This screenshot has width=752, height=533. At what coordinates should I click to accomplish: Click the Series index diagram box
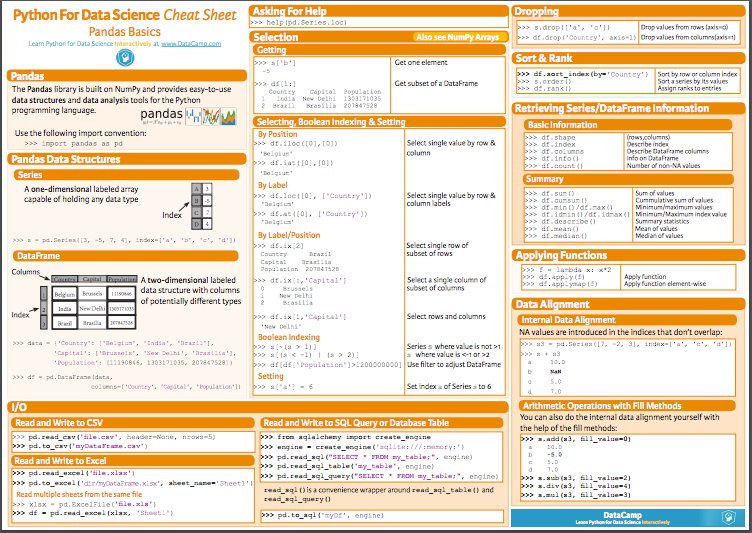(201, 206)
